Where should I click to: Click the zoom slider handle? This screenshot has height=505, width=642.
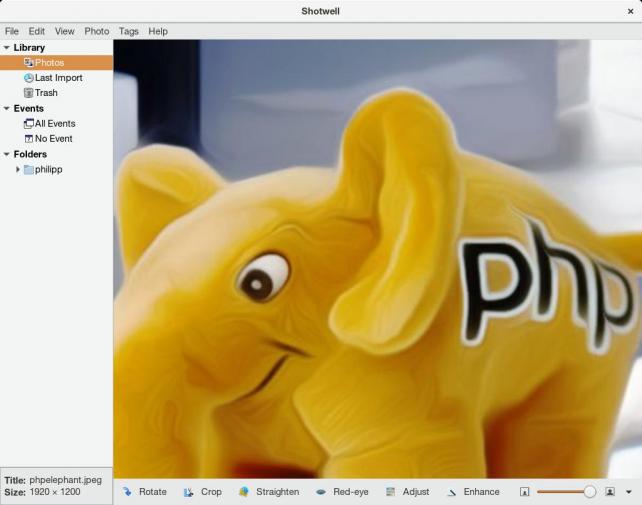[590, 492]
